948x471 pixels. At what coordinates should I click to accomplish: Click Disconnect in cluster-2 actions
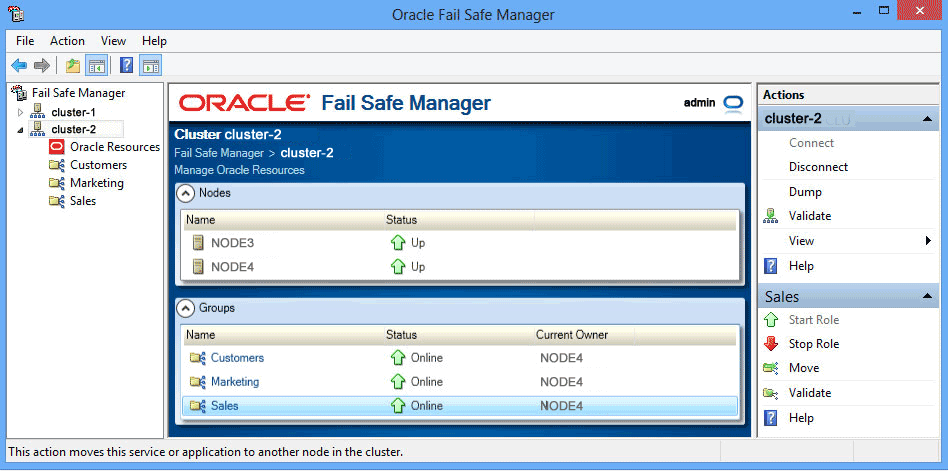pos(818,167)
